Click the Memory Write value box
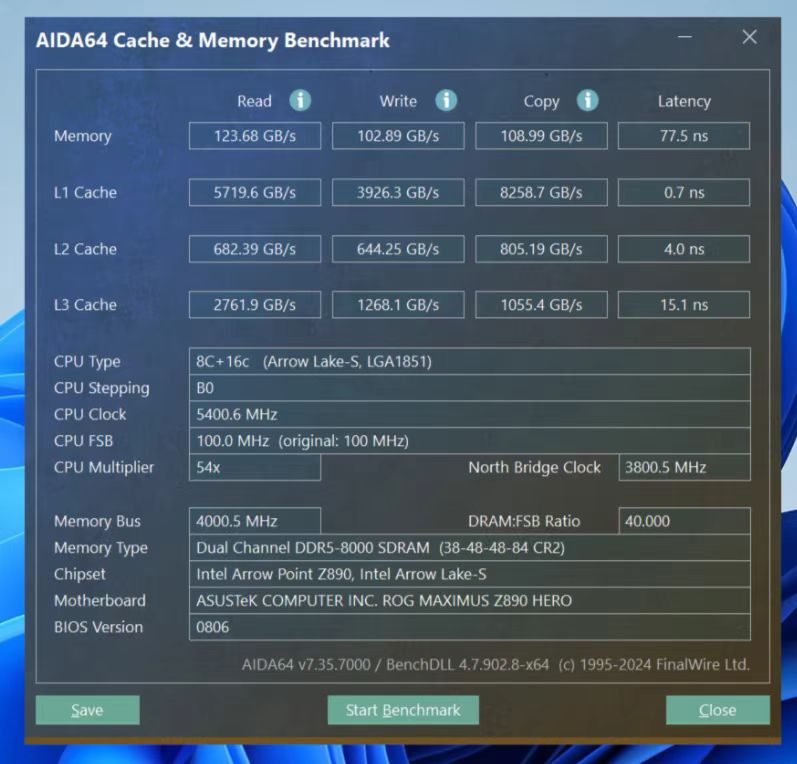Image resolution: width=797 pixels, height=764 pixels. click(398, 136)
